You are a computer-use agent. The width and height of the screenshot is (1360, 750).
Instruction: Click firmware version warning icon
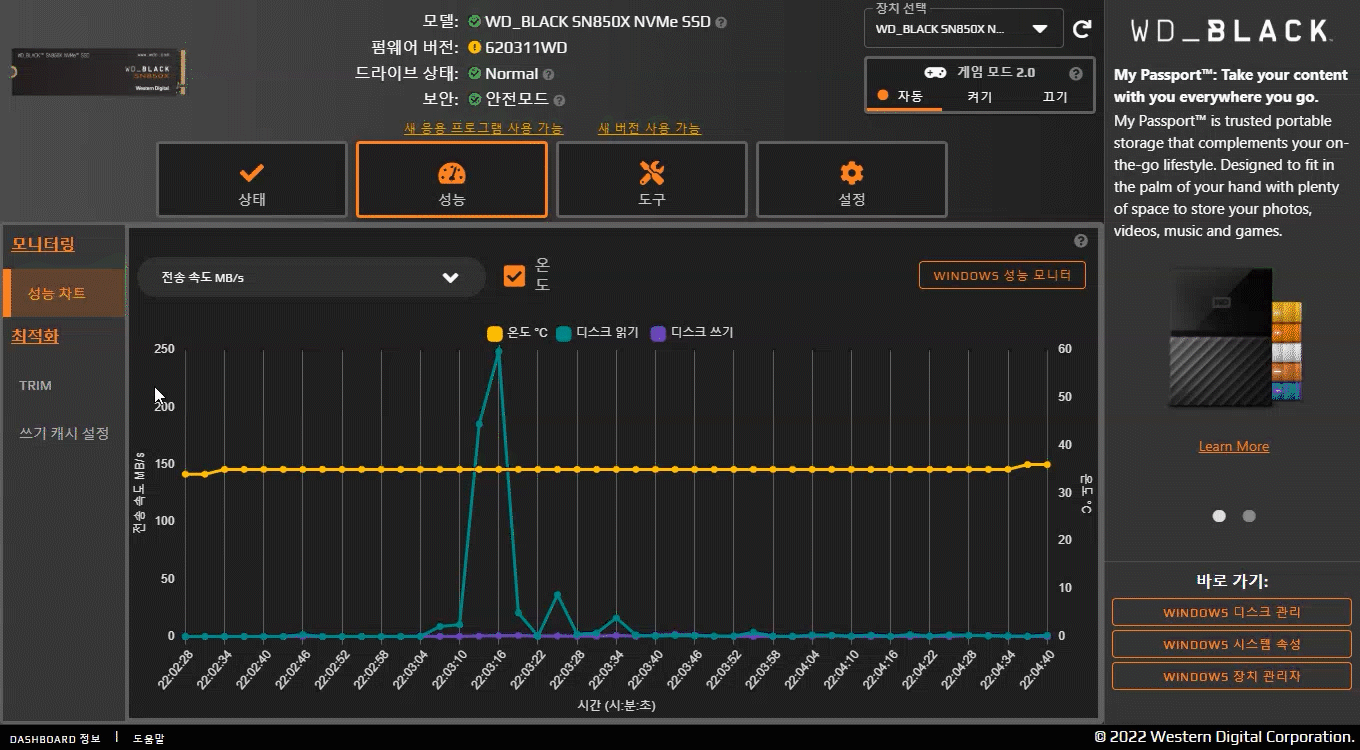tap(475, 47)
